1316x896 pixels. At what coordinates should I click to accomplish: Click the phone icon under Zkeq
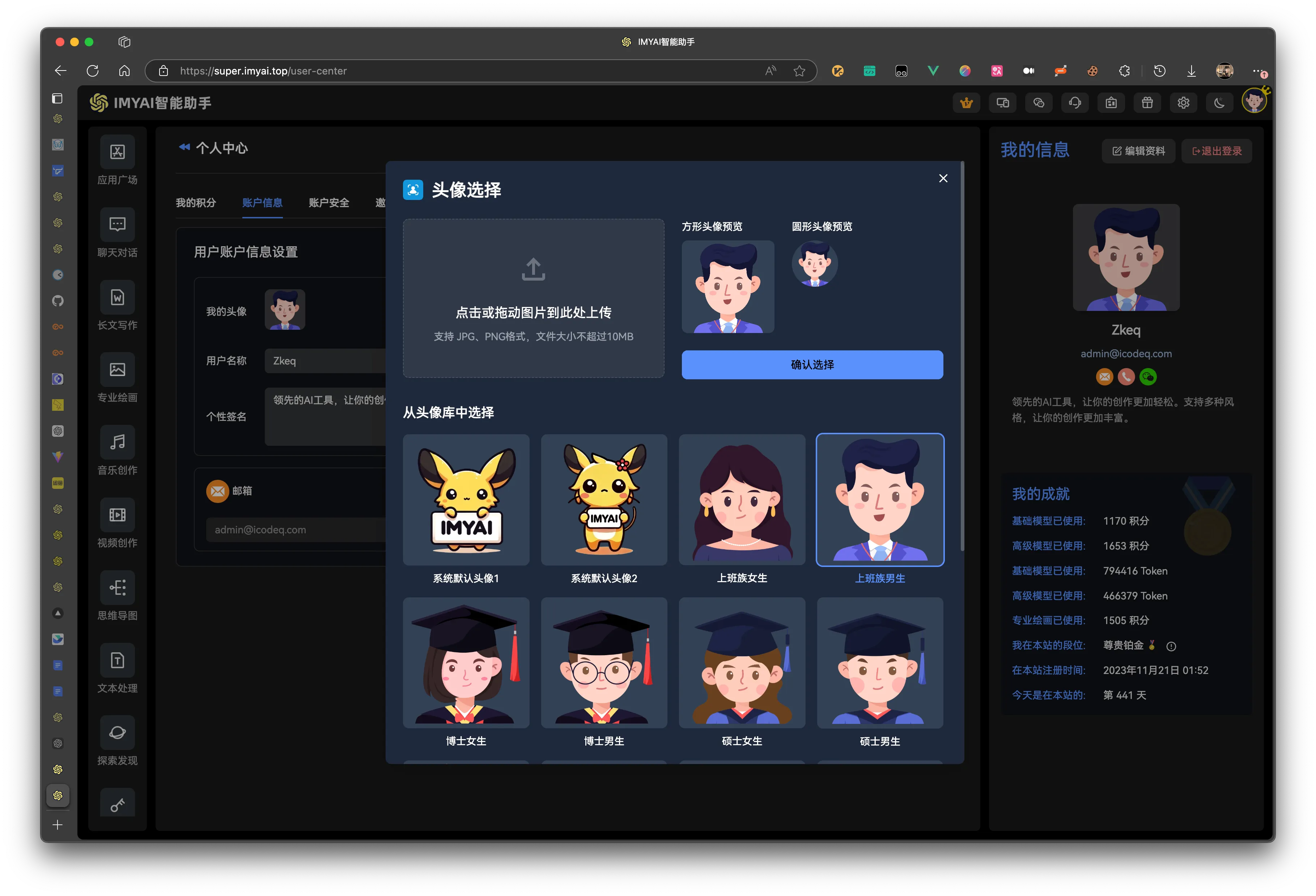point(1126,377)
